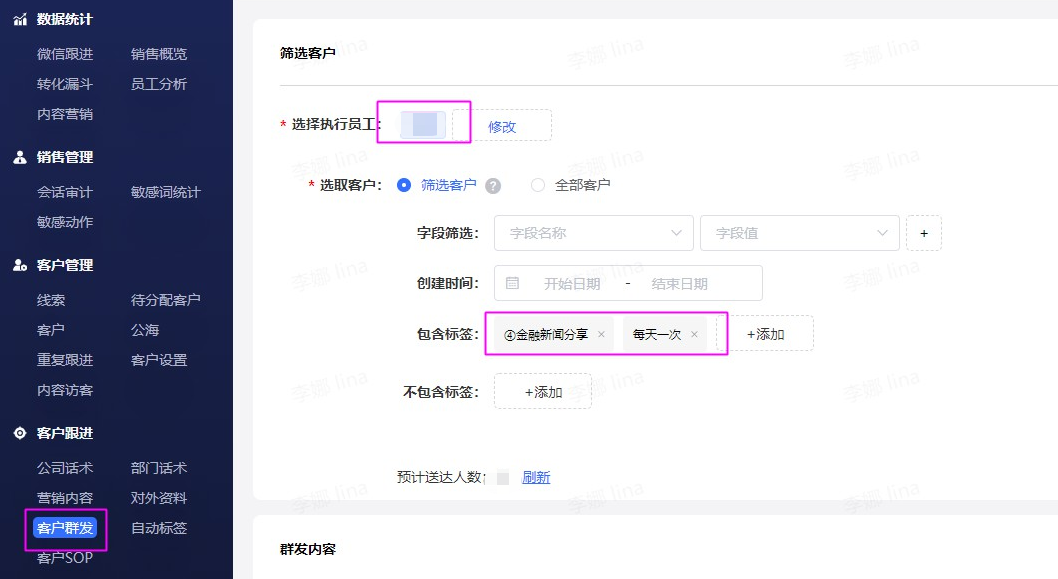Remove the ④金融新闻分享 tag
Screen dimensions: 1058x579
click(x=601, y=334)
